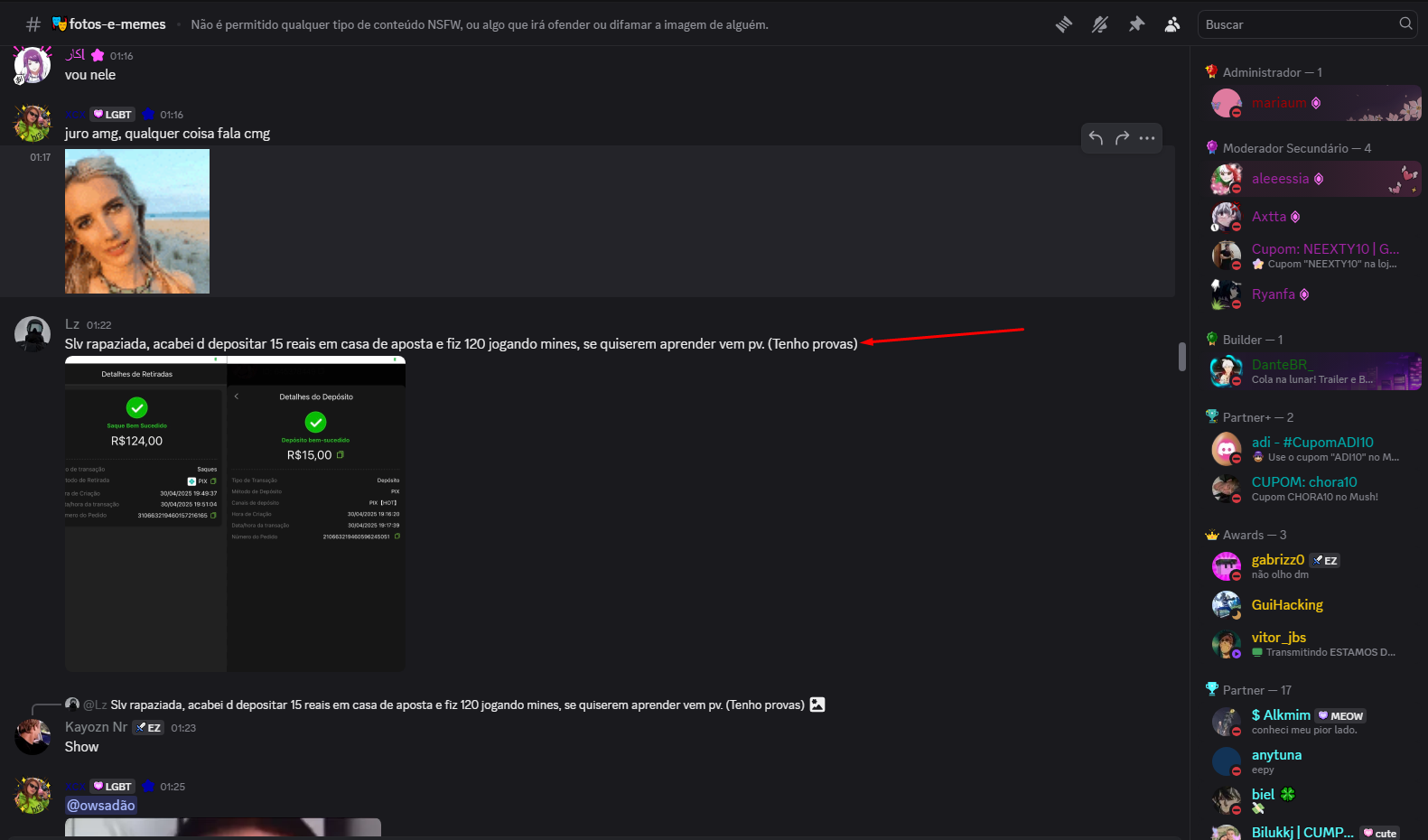Image resolution: width=1428 pixels, height=840 pixels.
Task: Open the Threads panel icon
Action: tap(1064, 24)
